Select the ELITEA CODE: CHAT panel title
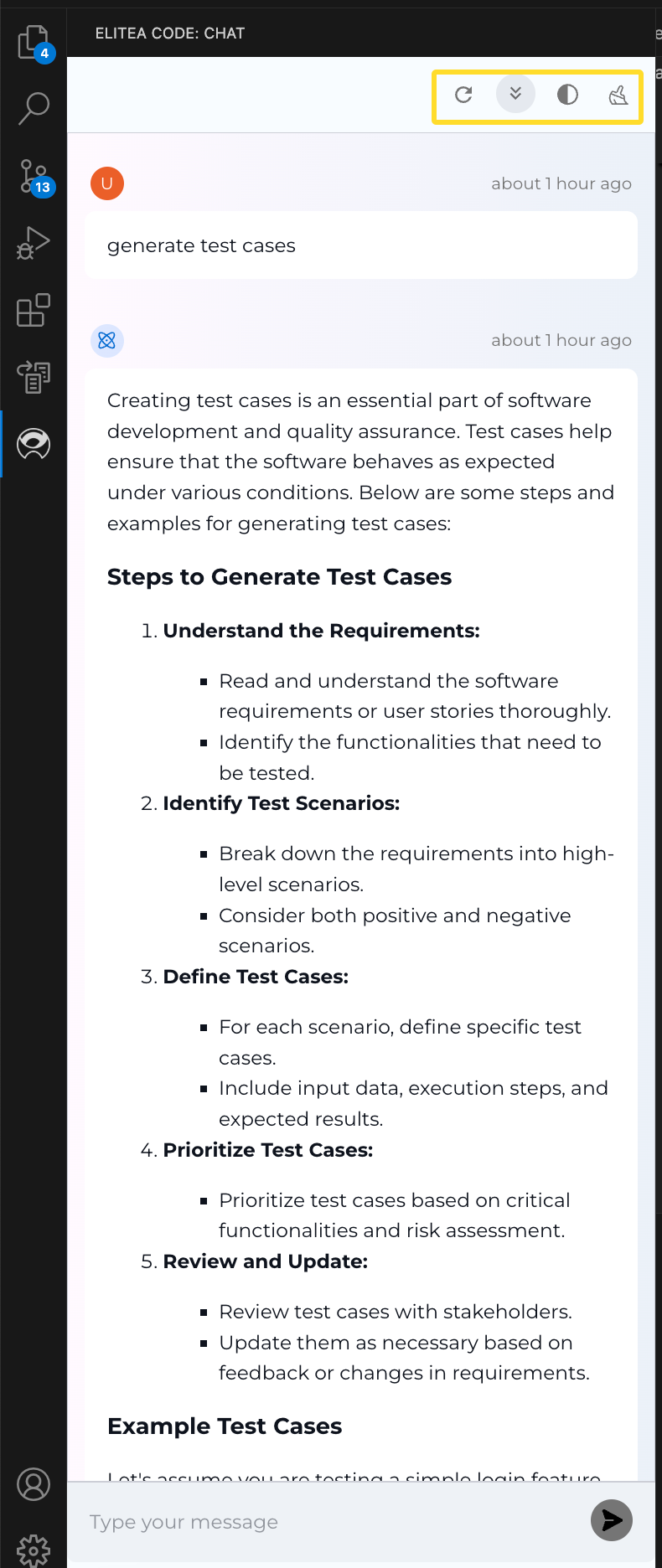The image size is (662, 1568). tap(170, 34)
